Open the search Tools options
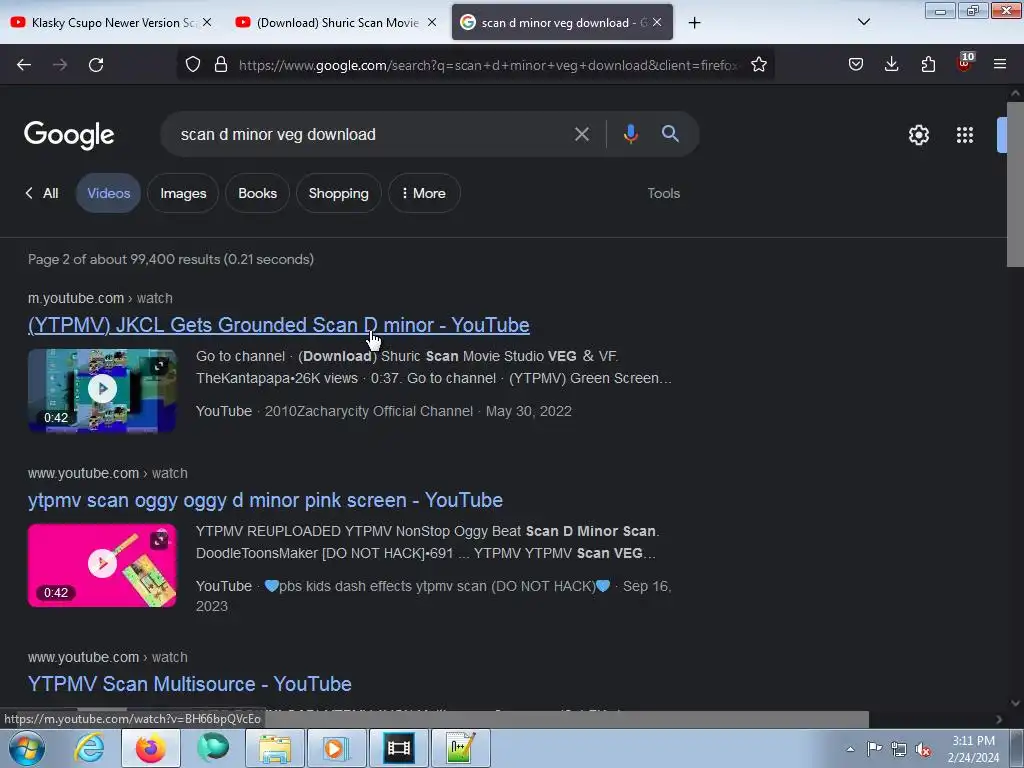Image resolution: width=1024 pixels, height=768 pixels. pos(664,193)
